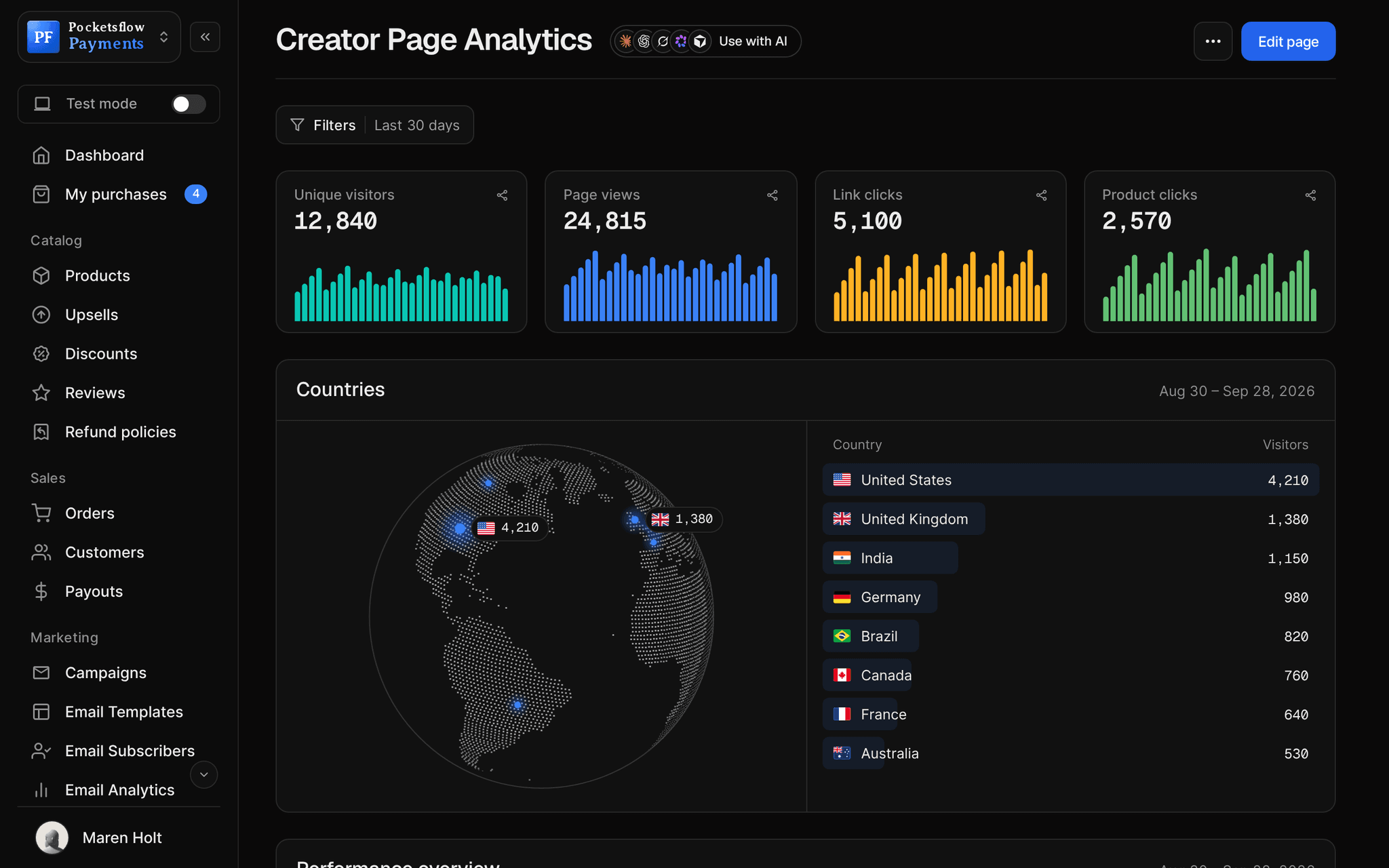
Task: Click Aug 30 – Sep 28, 2026 date text
Action: click(x=1236, y=391)
